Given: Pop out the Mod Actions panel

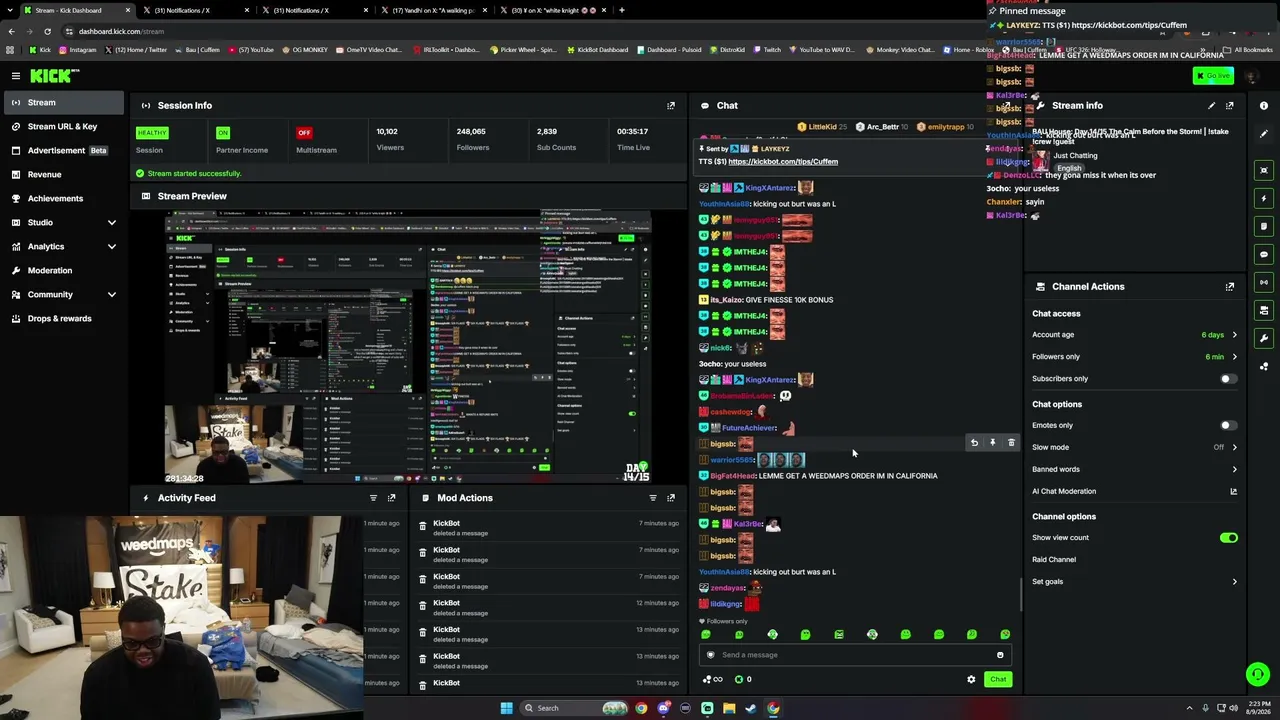Looking at the screenshot, I should click(x=671, y=497).
